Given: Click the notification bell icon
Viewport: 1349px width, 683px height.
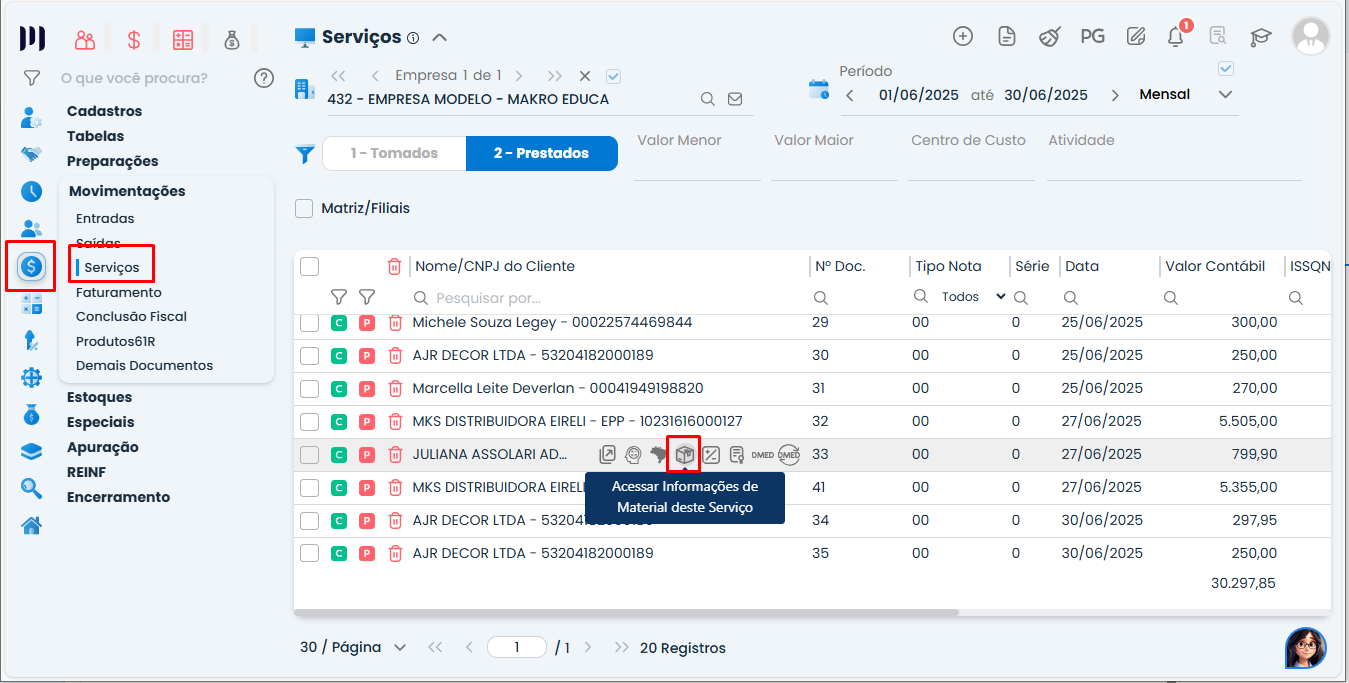Looking at the screenshot, I should [x=1176, y=37].
